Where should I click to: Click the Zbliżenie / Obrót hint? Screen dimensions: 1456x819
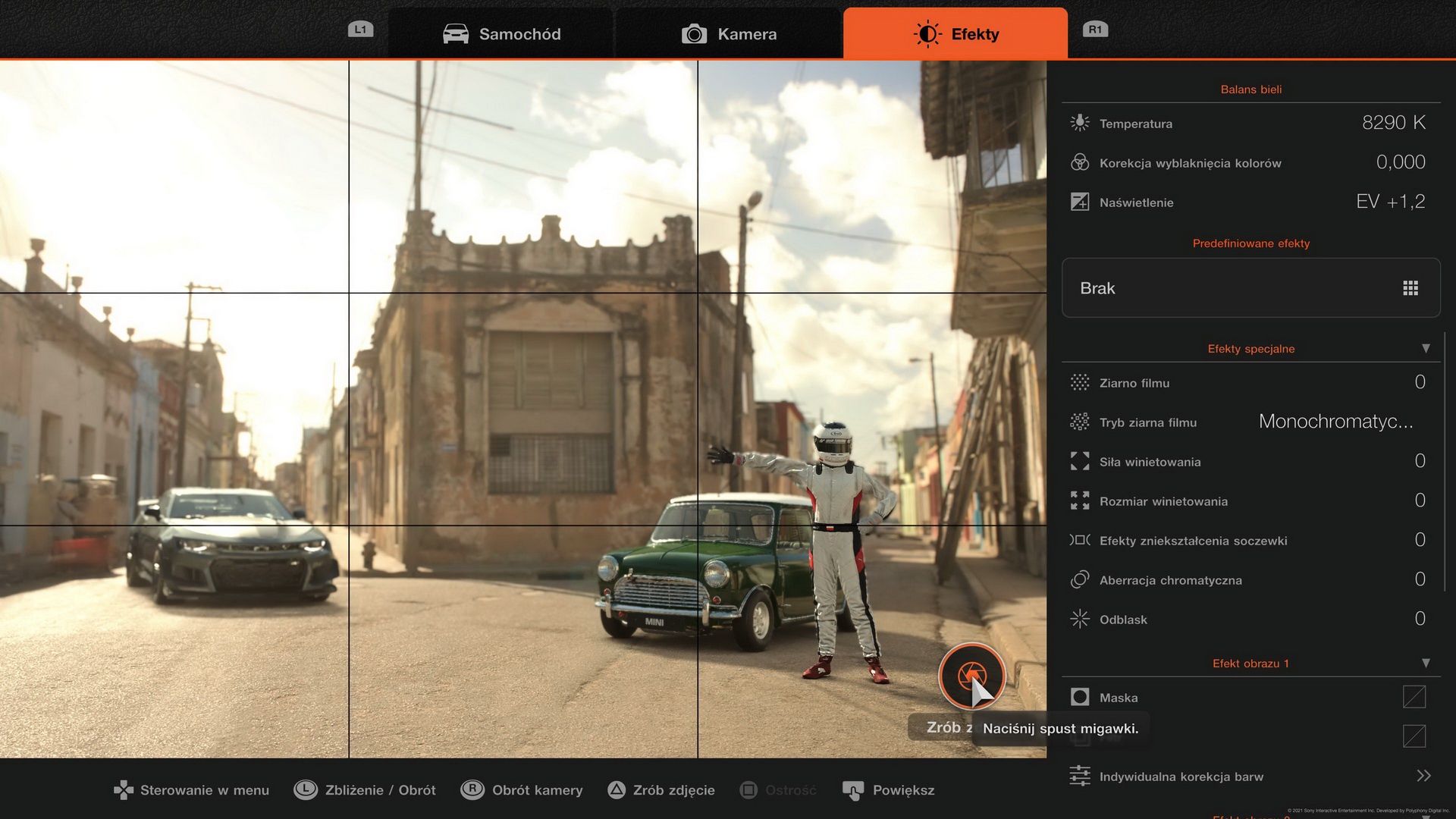coord(365,790)
